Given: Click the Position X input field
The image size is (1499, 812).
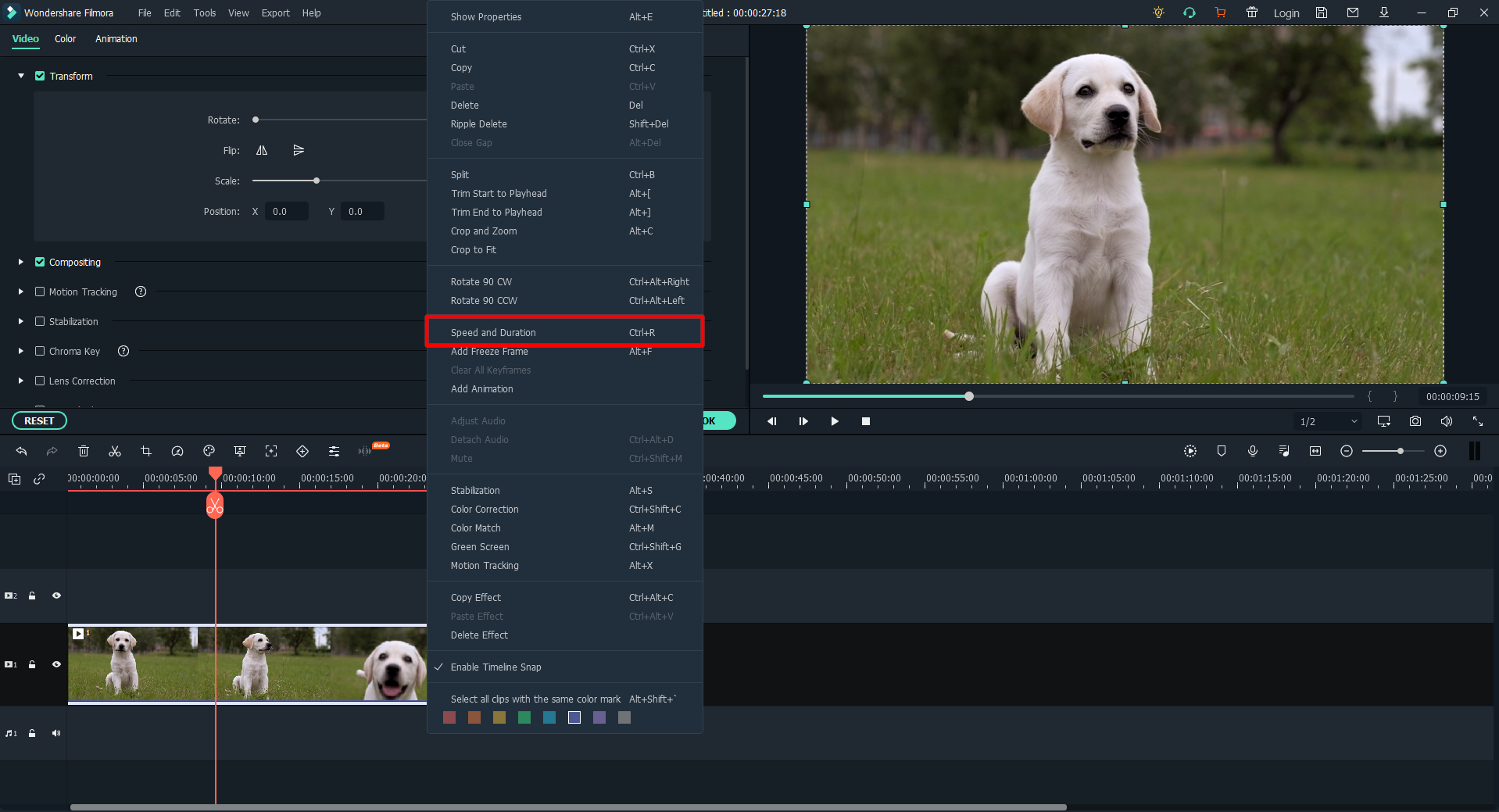Looking at the screenshot, I should pyautogui.click(x=286, y=212).
